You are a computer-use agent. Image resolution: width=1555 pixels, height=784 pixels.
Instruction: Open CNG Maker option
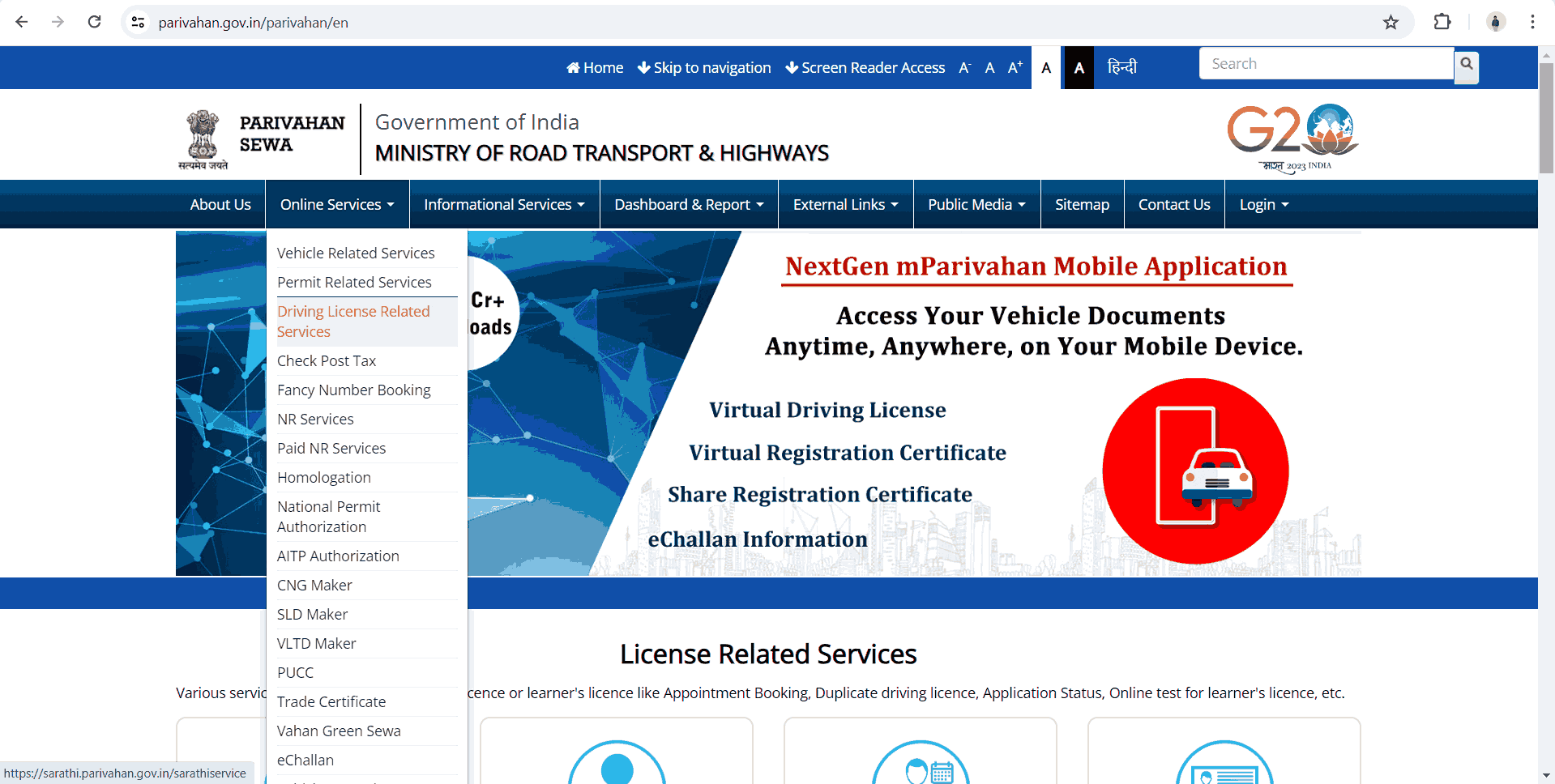(x=366, y=585)
